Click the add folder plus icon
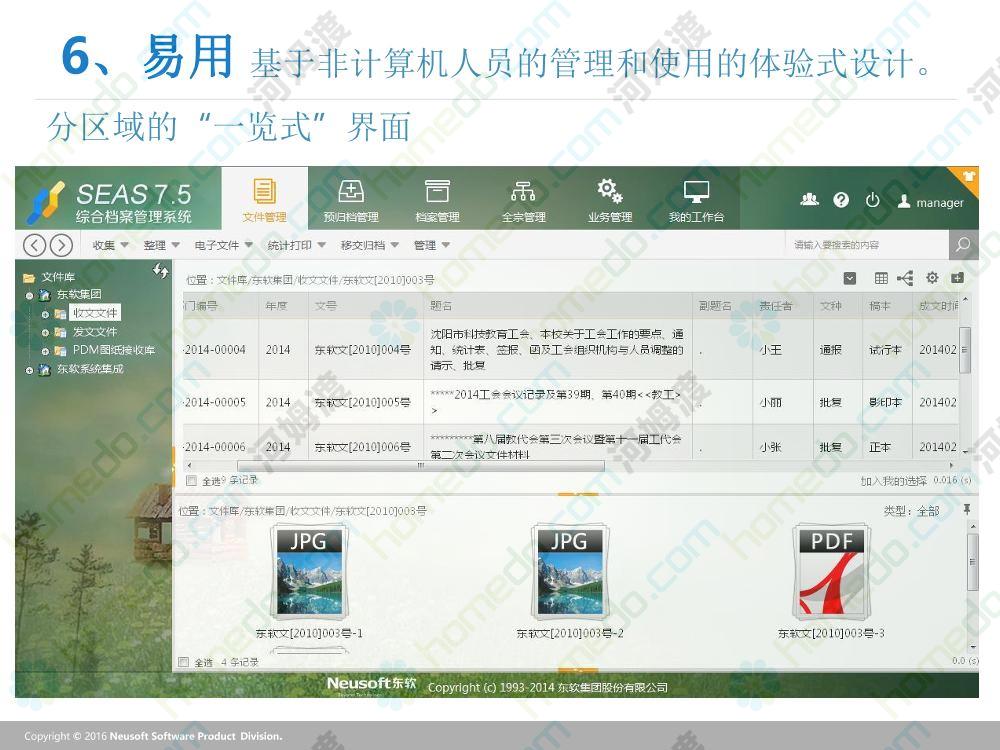 957,278
